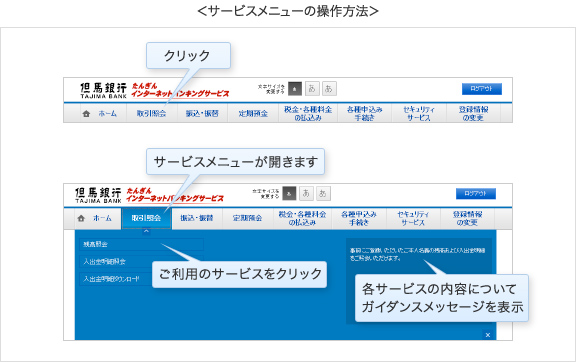Open セキュリティサービス in the upper navigation bar
The width and height of the screenshot is (576, 362).
[x=419, y=113]
